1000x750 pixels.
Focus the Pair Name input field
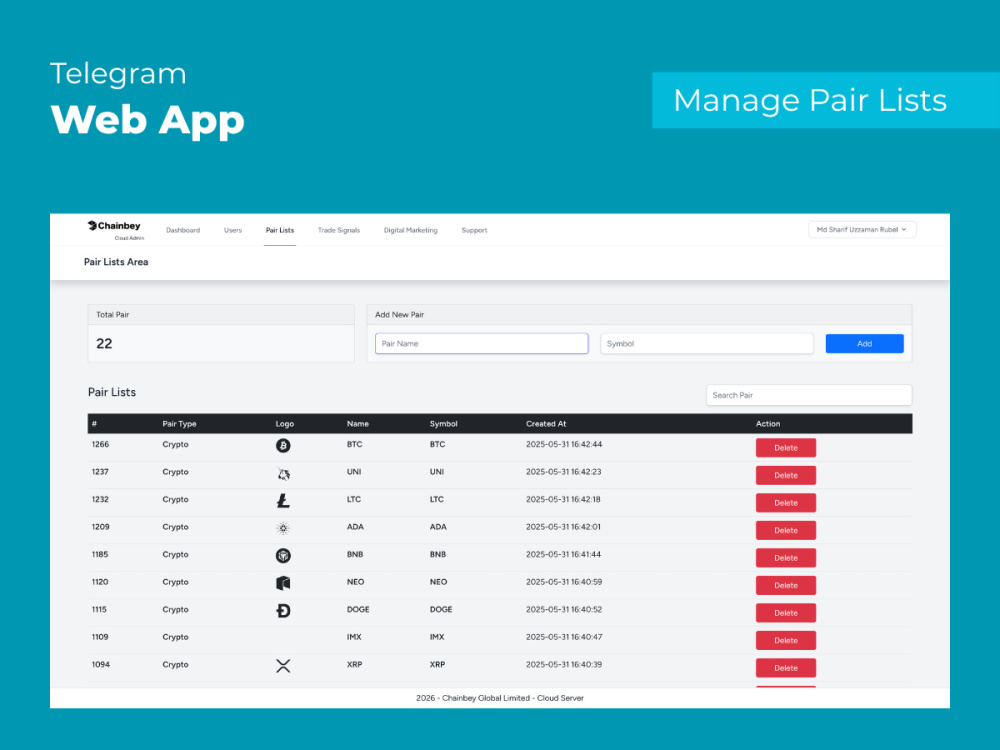tap(482, 343)
